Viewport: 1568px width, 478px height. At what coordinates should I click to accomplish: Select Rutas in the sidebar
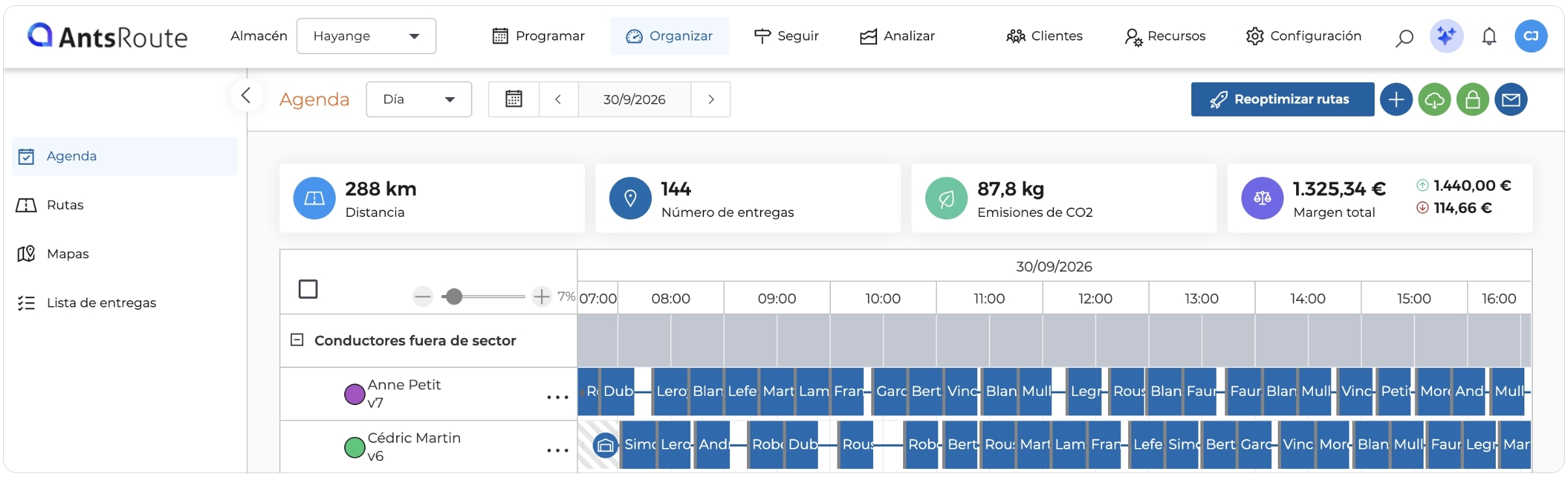pyautogui.click(x=125, y=205)
